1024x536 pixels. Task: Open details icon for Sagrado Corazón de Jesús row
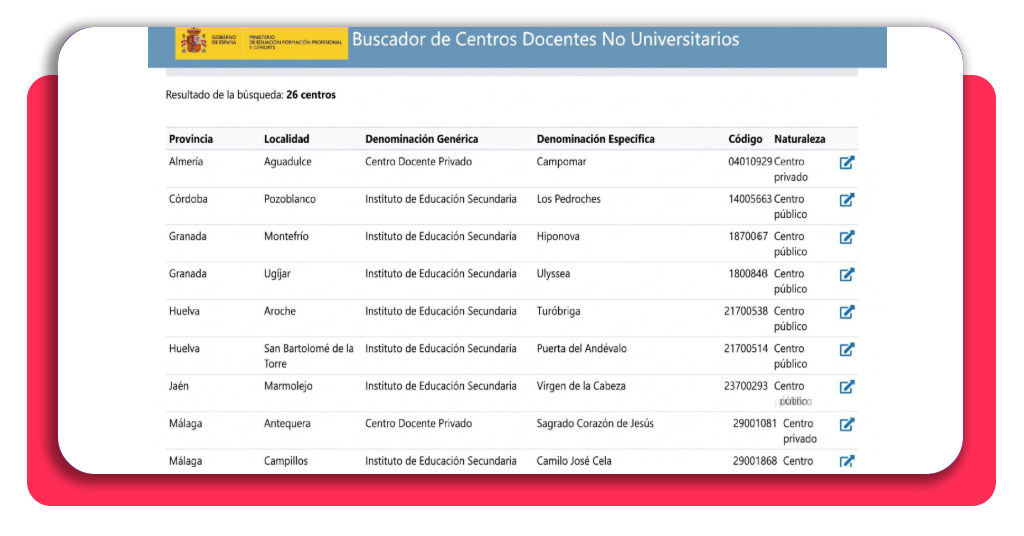click(846, 424)
